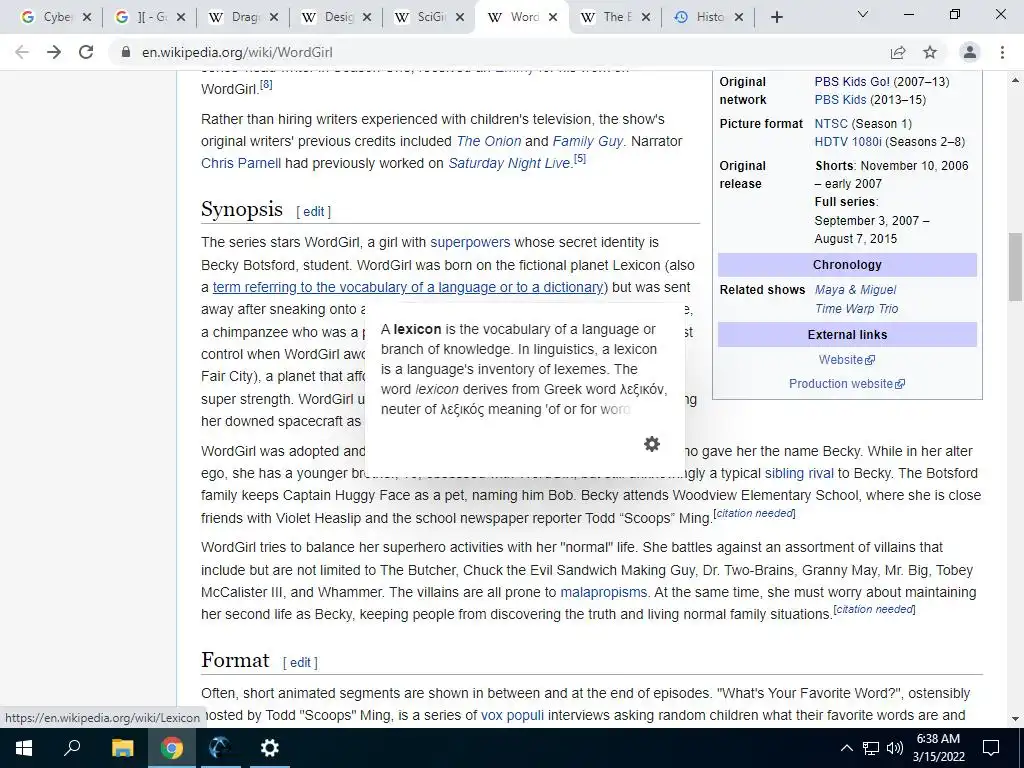Open the Time Warp Trio link
1024x768 pixels.
[x=857, y=309]
